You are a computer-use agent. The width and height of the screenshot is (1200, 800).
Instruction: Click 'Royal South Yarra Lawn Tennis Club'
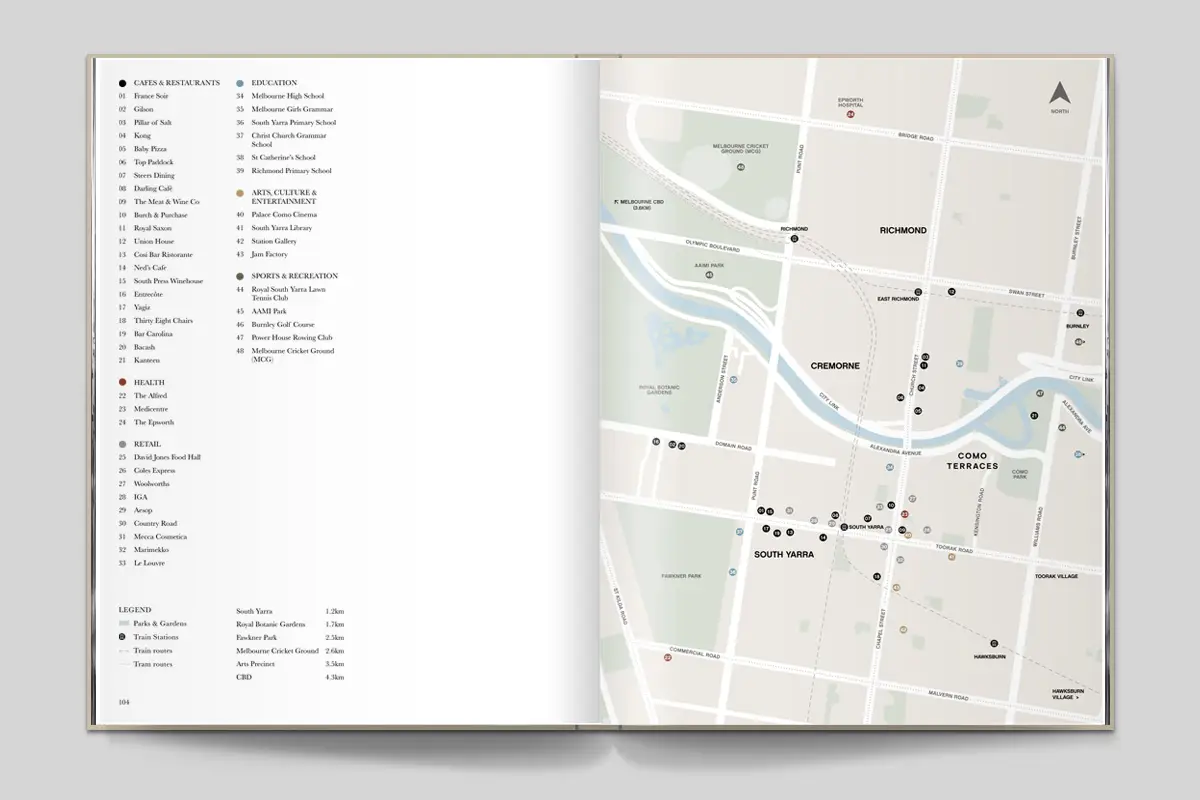pyautogui.click(x=289, y=294)
